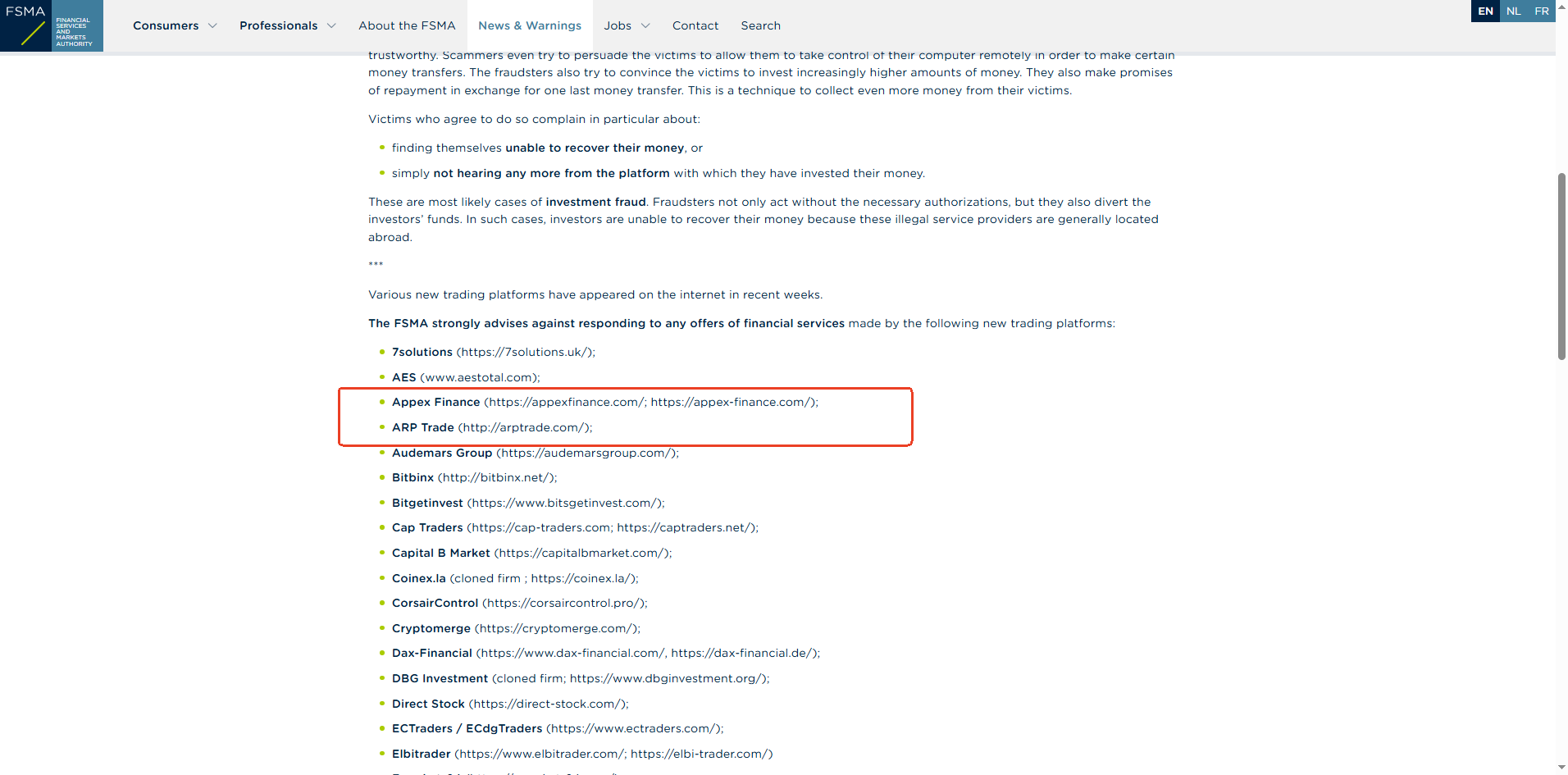Screen dimensions: 1568x775
Task: Select the CorsairControl entry
Action: coord(520,603)
